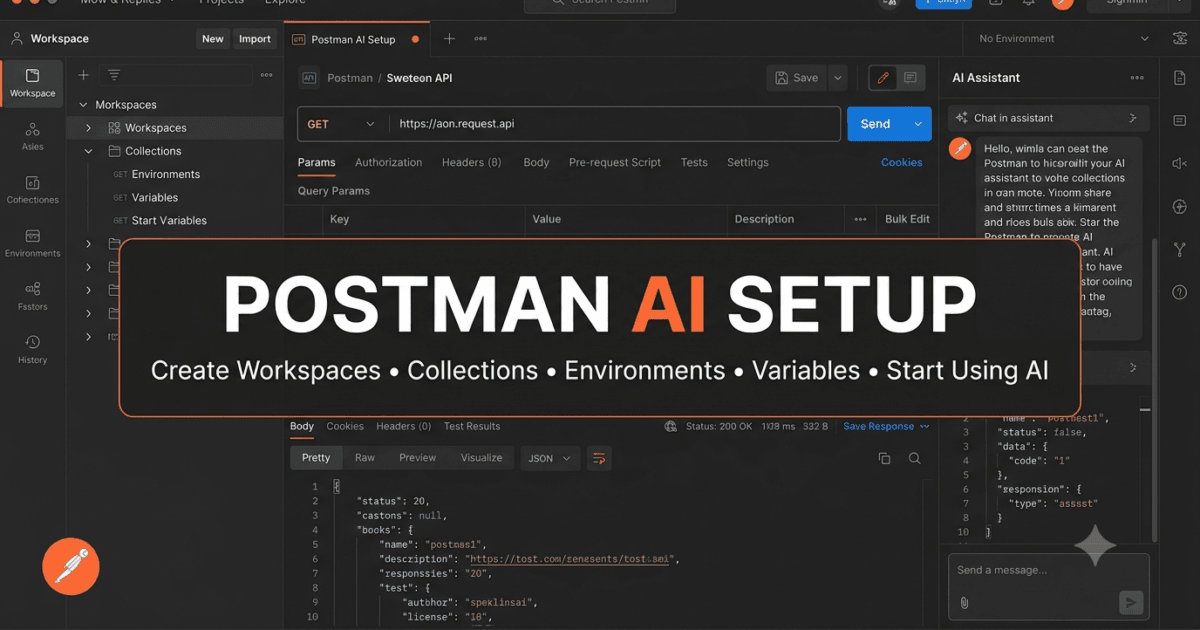Open the dropdown arrow next to Save
Image resolution: width=1200 pixels, height=630 pixels.
(x=838, y=78)
